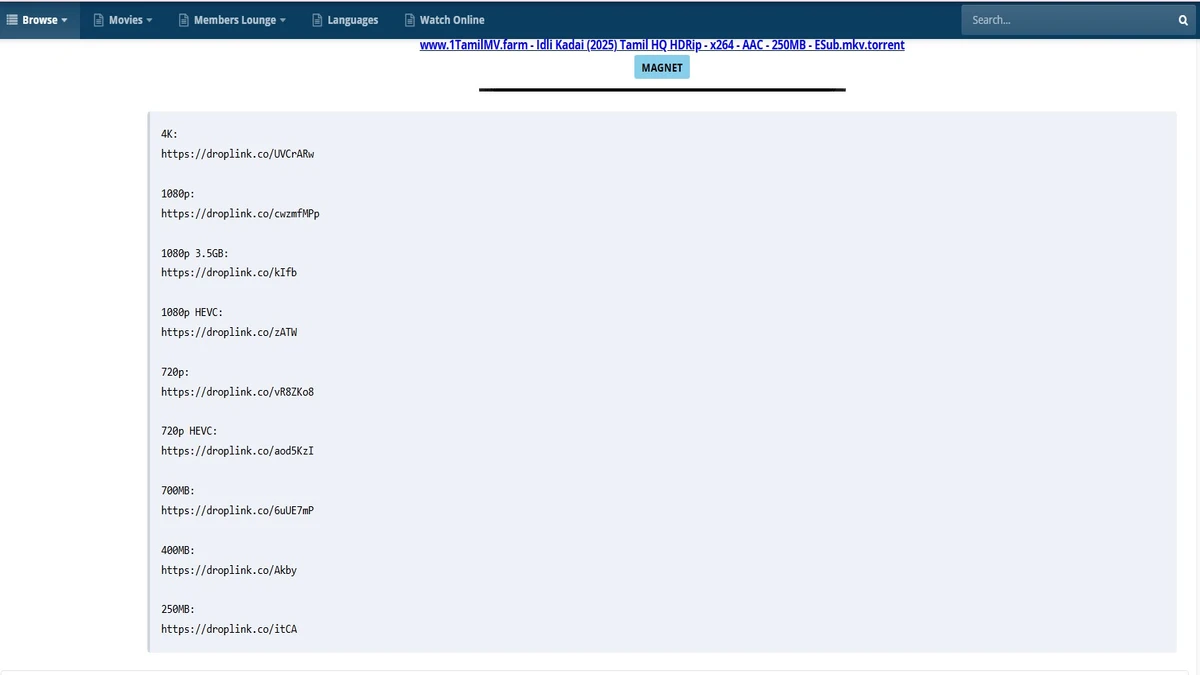The width and height of the screenshot is (1200, 675).
Task: Go to the Watch Online menu item
Action: (x=451, y=20)
